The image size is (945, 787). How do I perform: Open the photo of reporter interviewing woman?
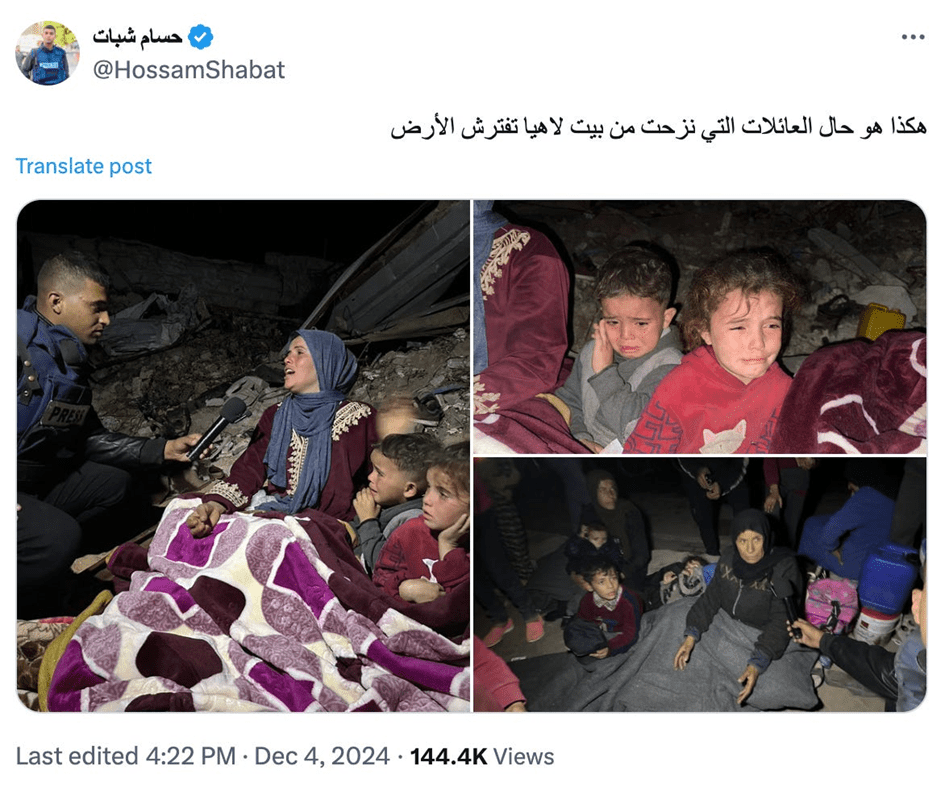243,456
